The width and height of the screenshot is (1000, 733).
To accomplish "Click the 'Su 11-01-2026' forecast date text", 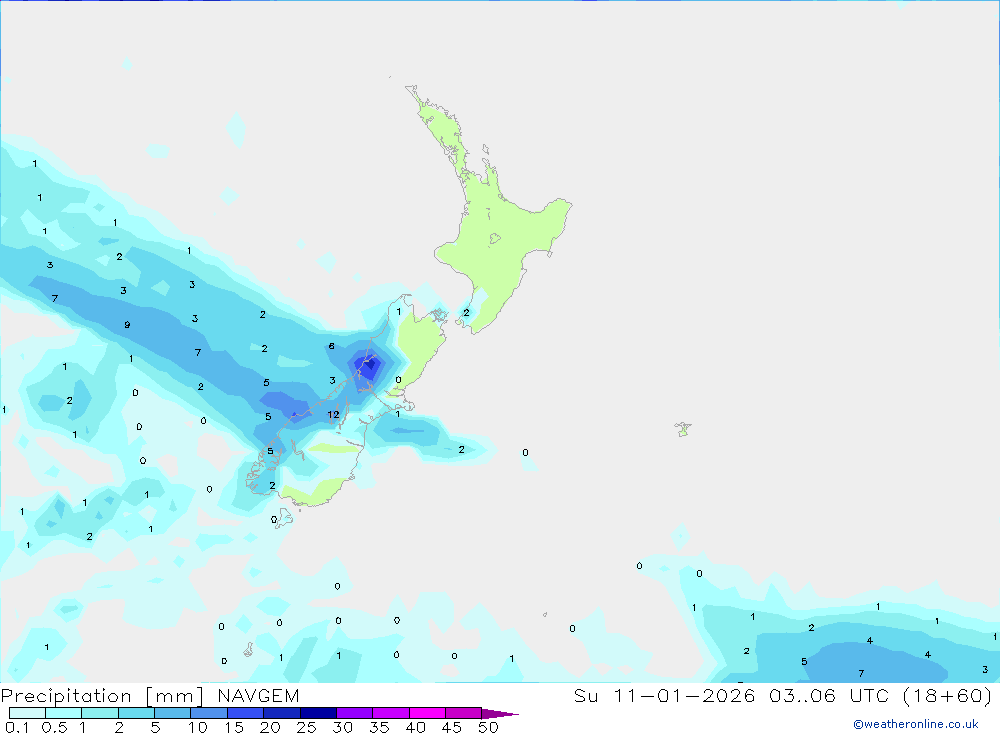I will pyautogui.click(x=665, y=695).
